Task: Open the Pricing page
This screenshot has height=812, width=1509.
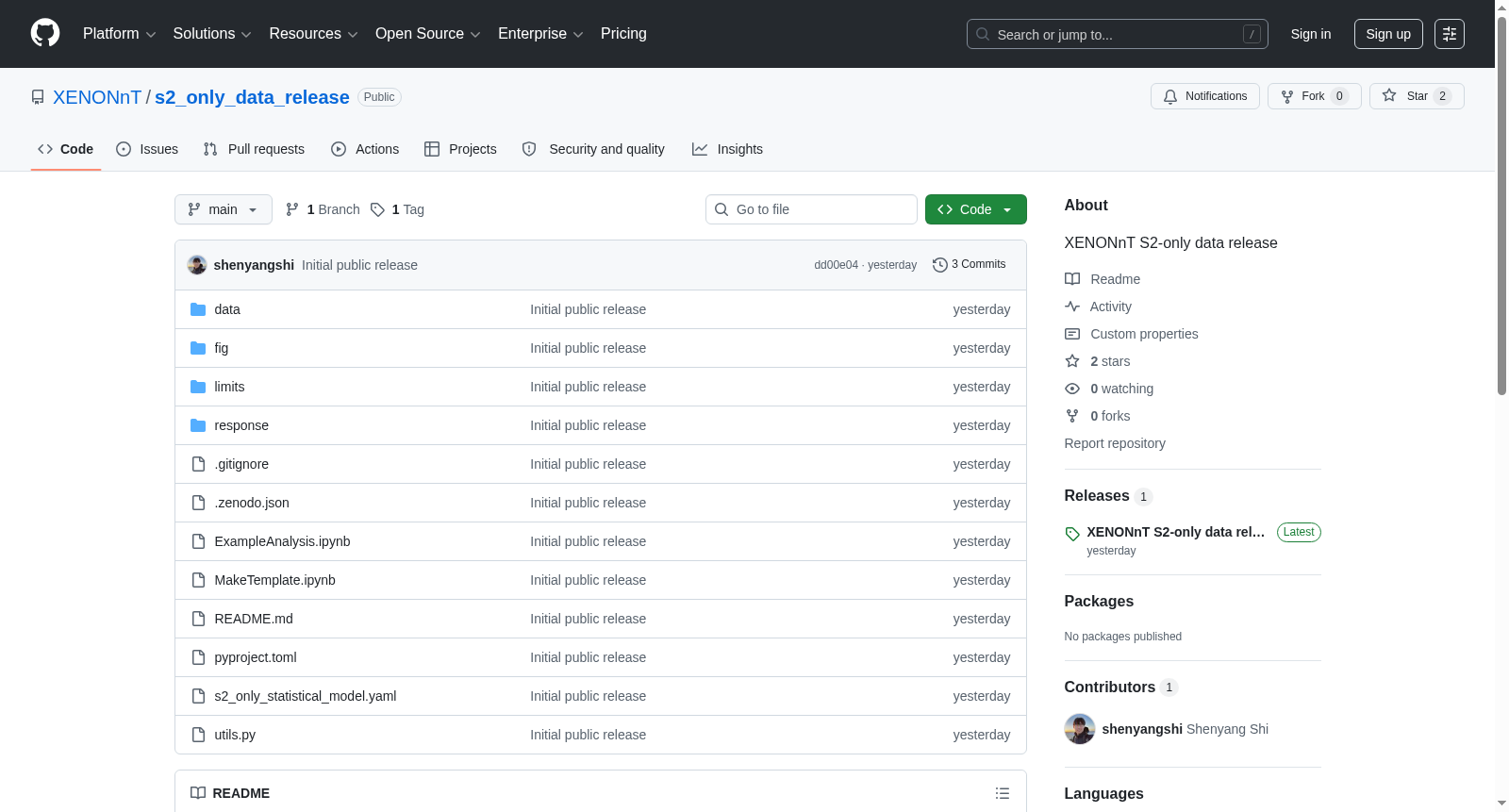Action: coord(623,34)
